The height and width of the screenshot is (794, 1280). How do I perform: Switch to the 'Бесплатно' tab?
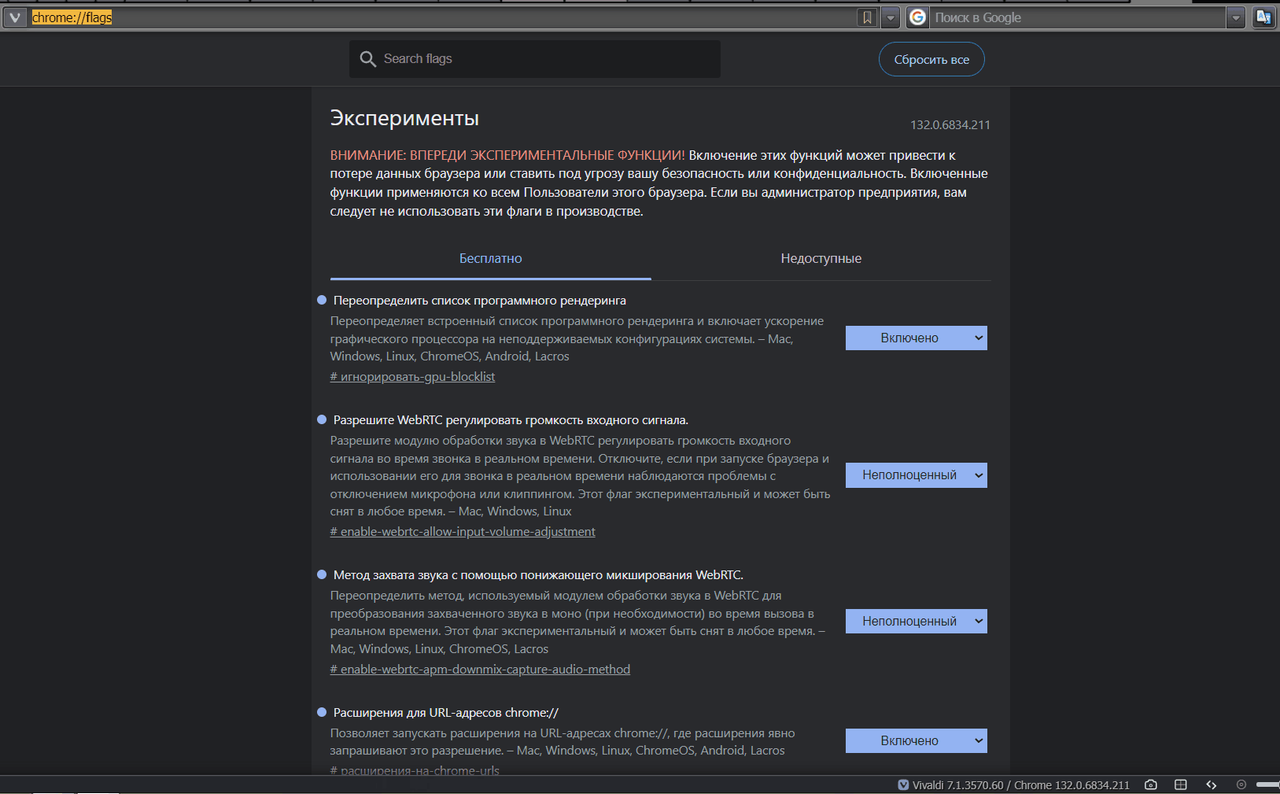[491, 258]
